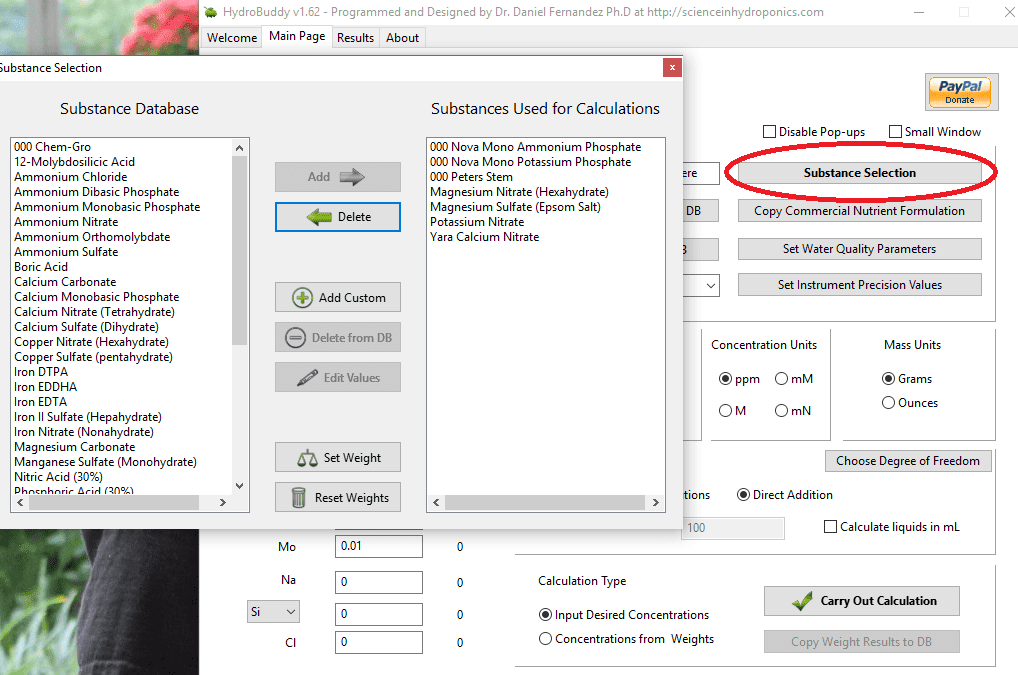The width and height of the screenshot is (1018, 675).
Task: Click used substances list scroll-left arrow
Action: (436, 502)
